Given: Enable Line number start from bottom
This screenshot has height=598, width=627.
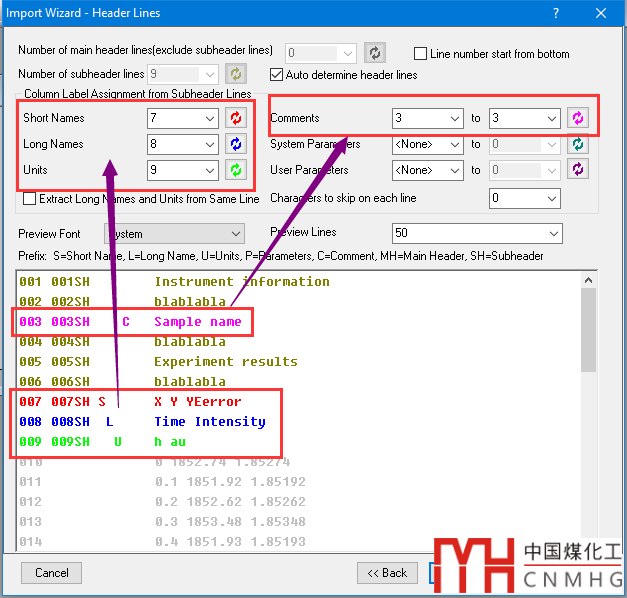Looking at the screenshot, I should pos(421,54).
